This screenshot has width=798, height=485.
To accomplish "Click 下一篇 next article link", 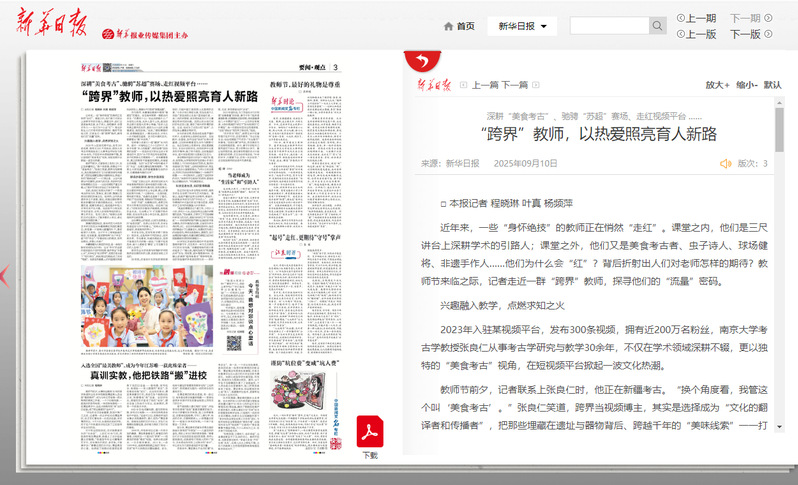I will coord(515,86).
